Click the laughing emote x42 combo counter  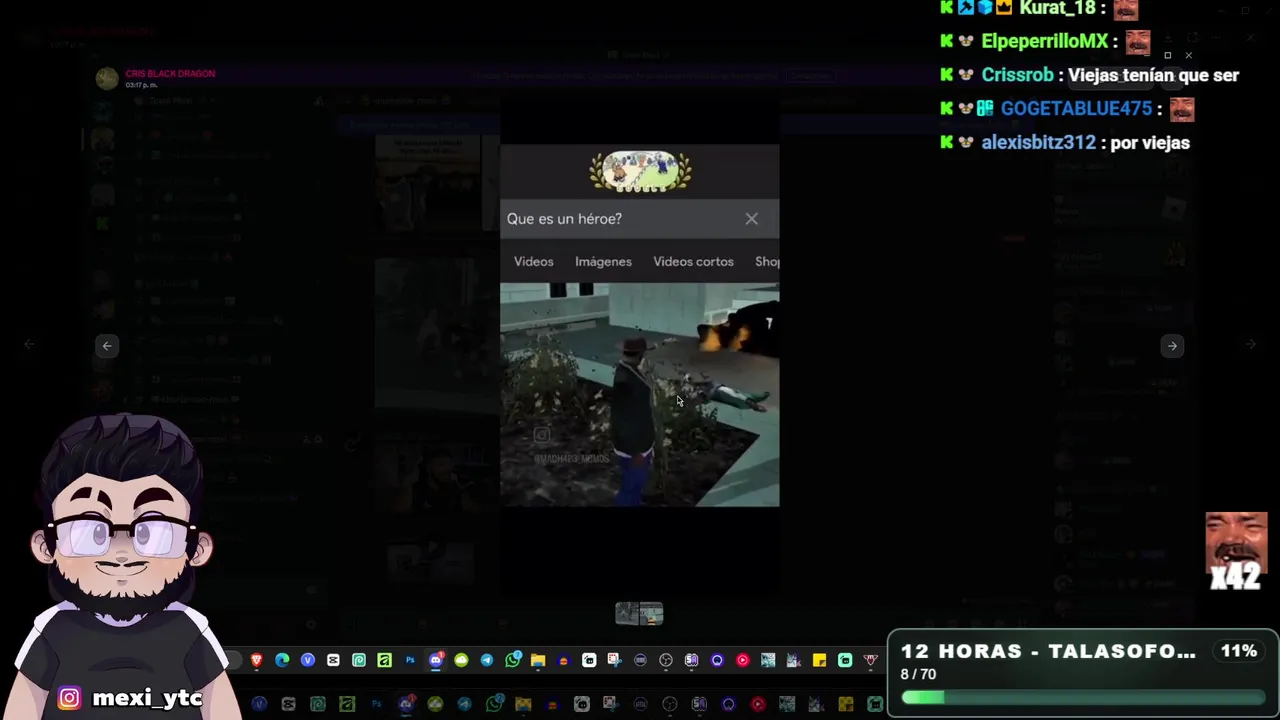coord(1236,551)
